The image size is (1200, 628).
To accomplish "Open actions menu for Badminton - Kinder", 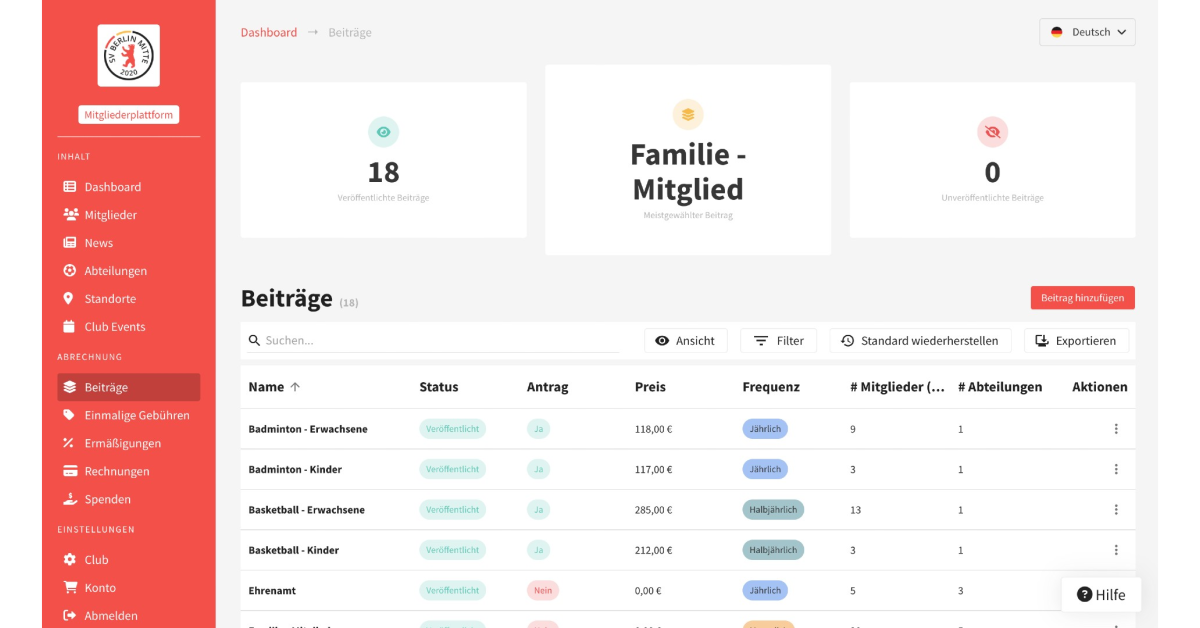I will coord(1116,469).
